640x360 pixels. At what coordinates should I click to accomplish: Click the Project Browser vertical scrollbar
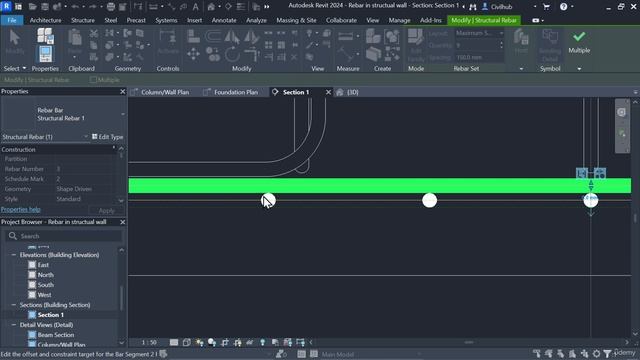click(121, 297)
